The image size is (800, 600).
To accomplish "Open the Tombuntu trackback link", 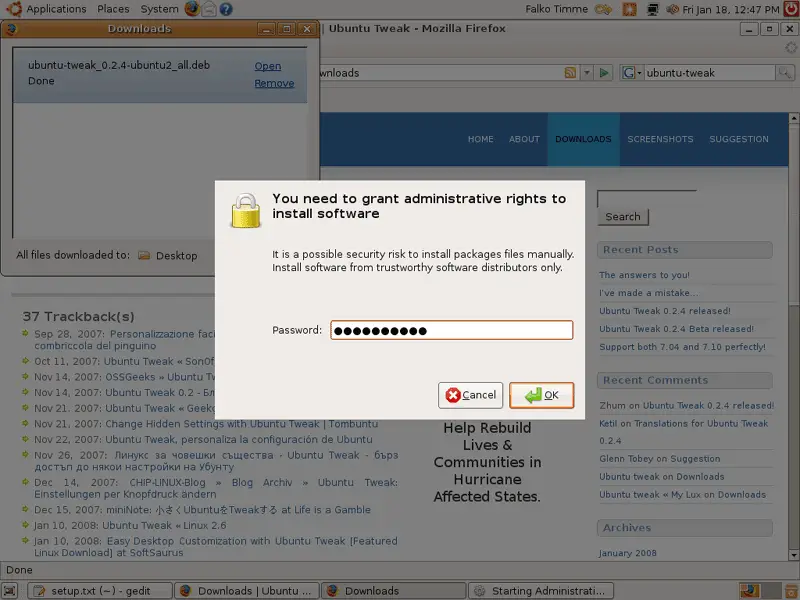I will click(242, 424).
